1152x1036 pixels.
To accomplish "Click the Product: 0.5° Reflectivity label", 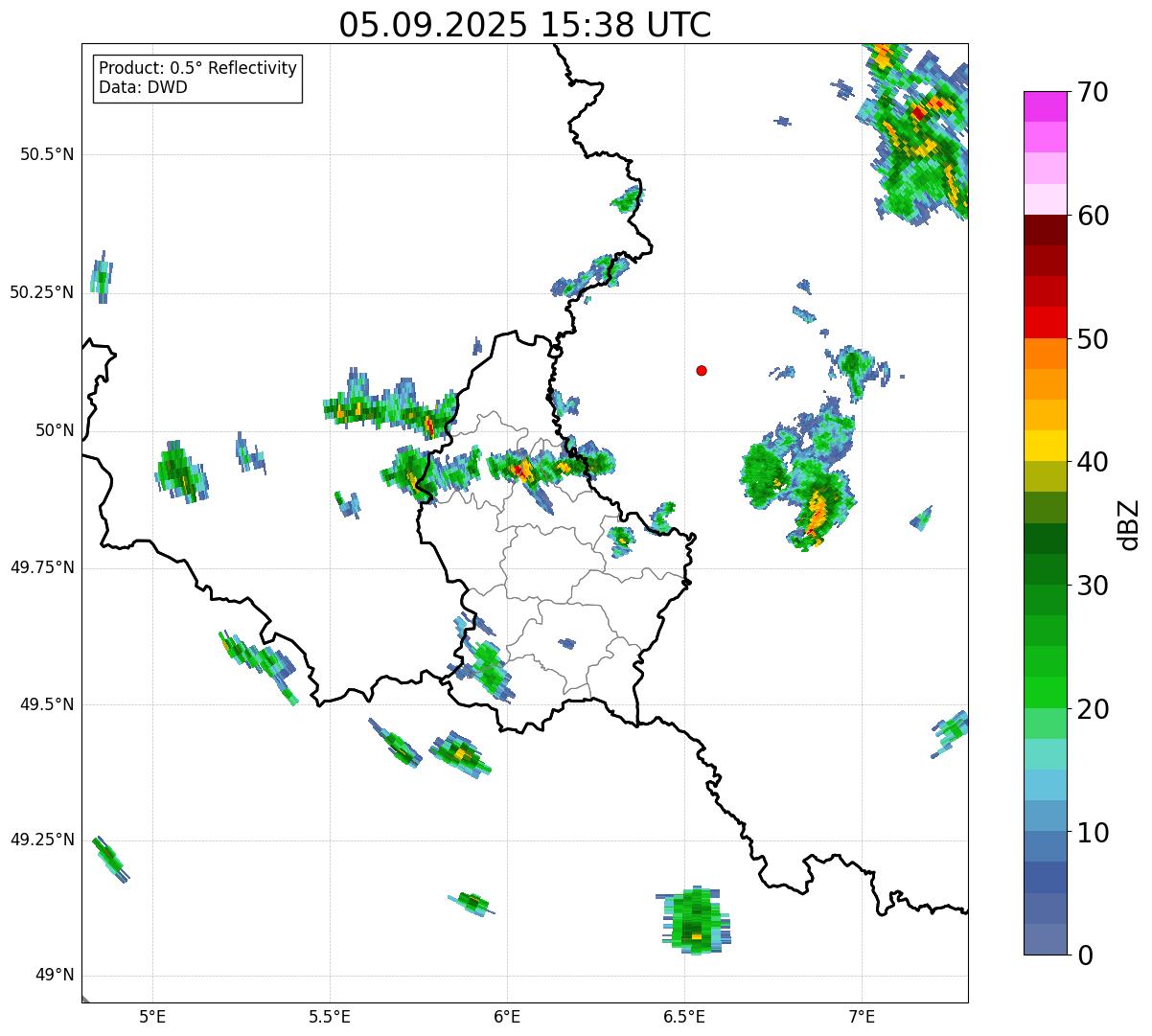I will [x=198, y=69].
